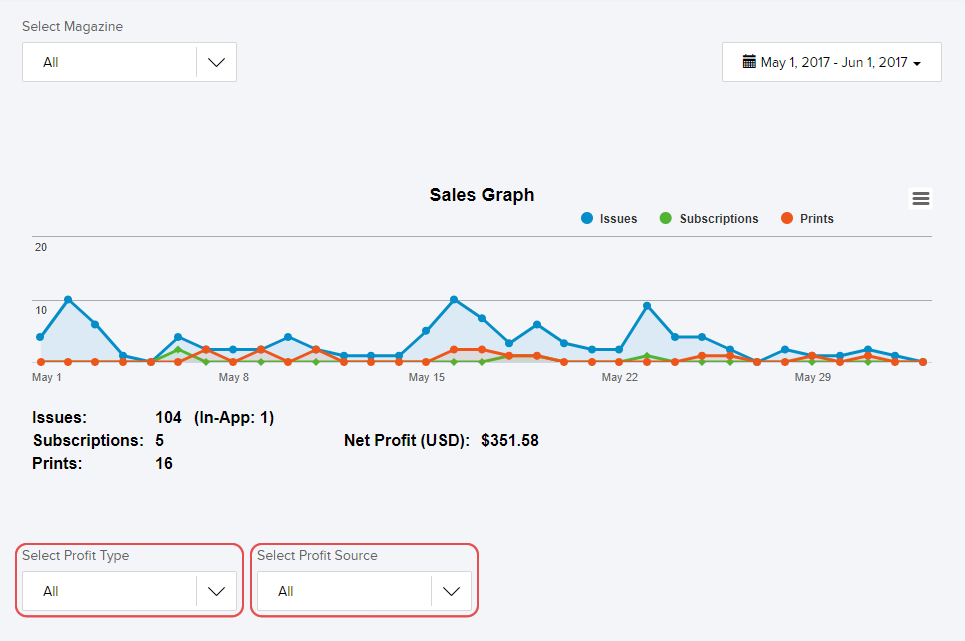Click the orange Prints legend dot
The width and height of the screenshot is (965, 641).
pyautogui.click(x=787, y=219)
